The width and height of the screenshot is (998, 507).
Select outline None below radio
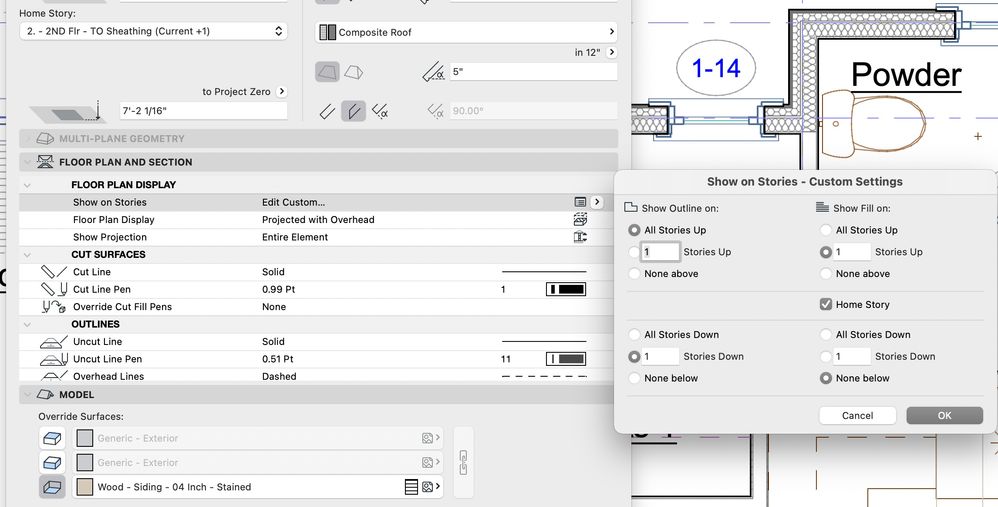click(x=634, y=378)
